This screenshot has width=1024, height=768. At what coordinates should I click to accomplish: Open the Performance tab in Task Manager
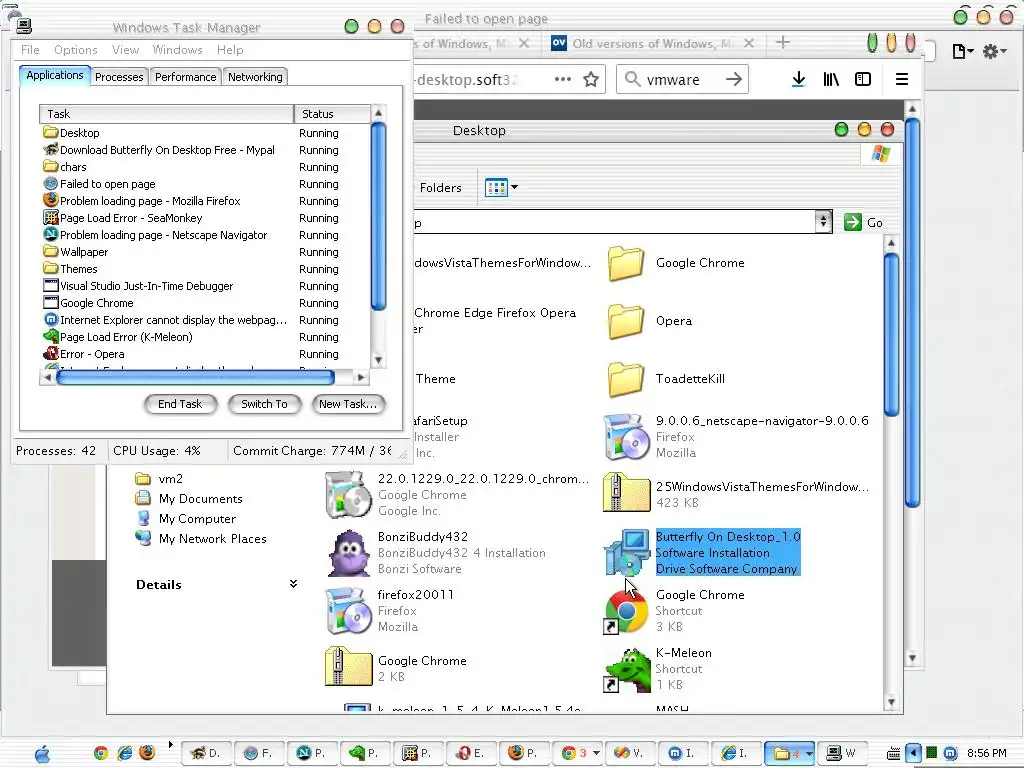click(185, 77)
